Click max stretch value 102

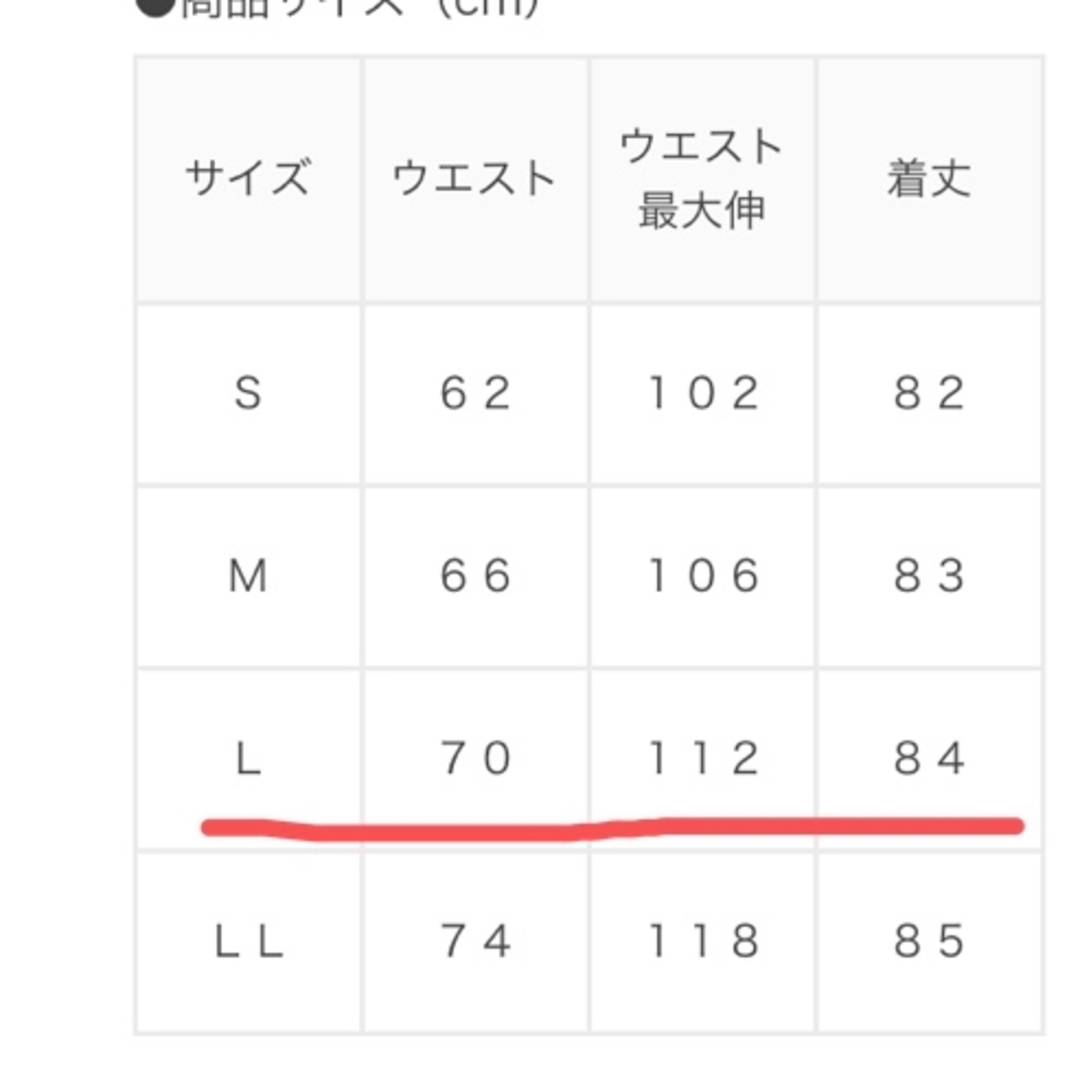coord(702,394)
